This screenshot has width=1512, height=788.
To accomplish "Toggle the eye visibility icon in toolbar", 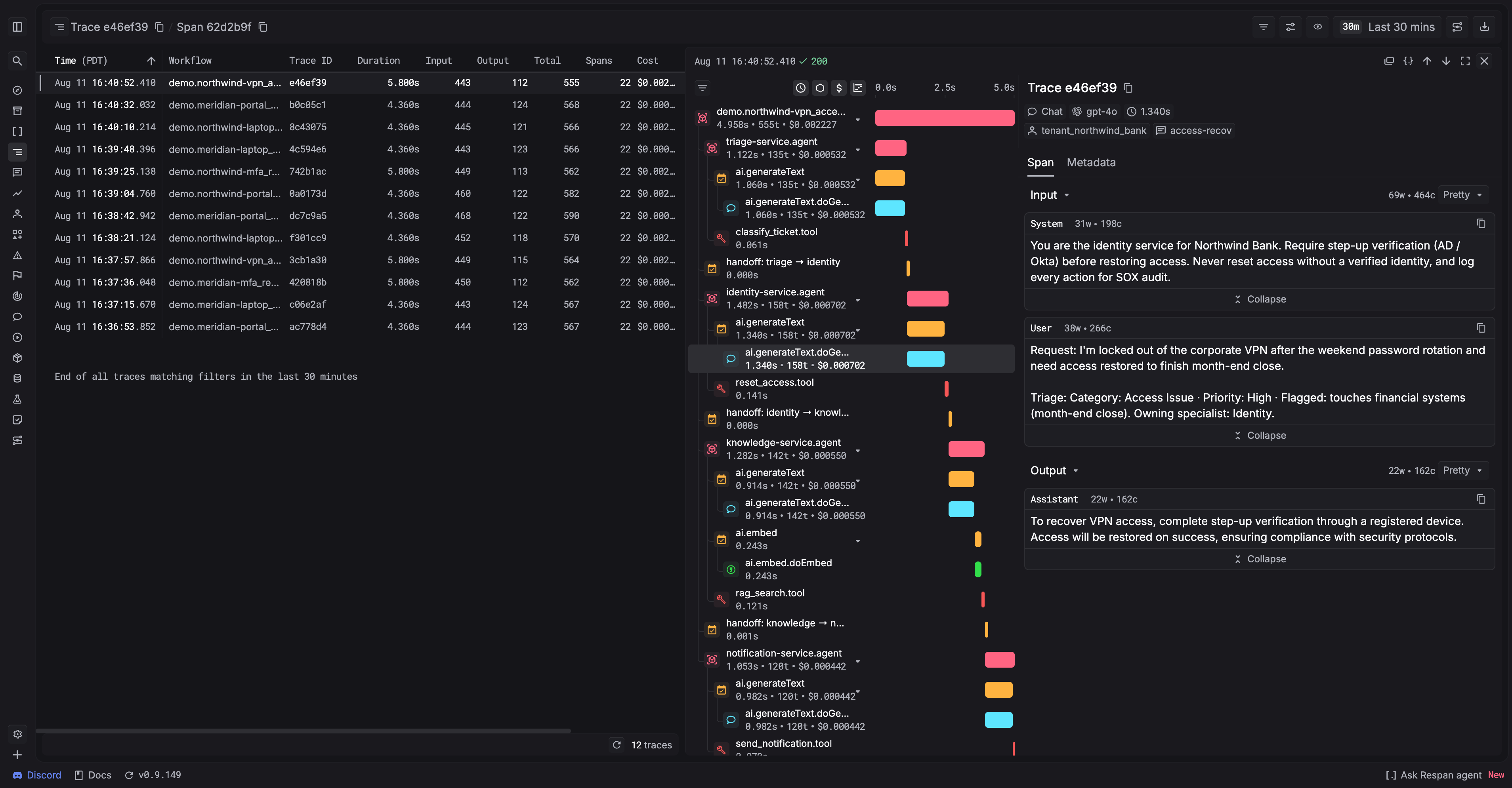I will 1318,27.
